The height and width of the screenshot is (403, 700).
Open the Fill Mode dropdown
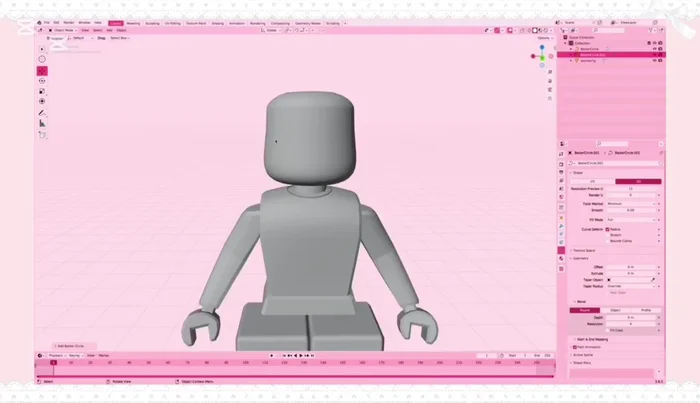tap(630, 217)
